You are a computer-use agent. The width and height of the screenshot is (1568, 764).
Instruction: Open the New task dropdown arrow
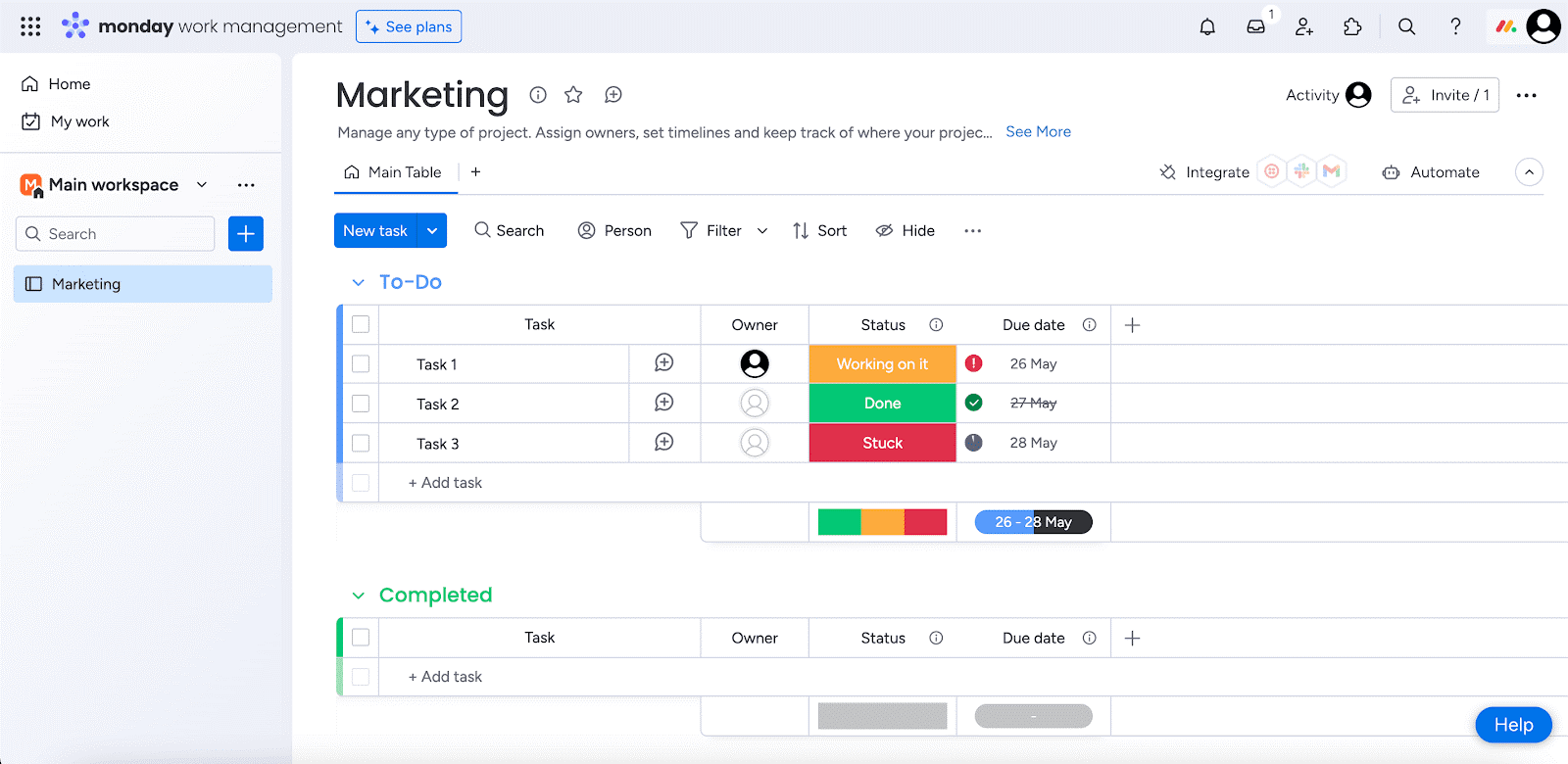point(432,231)
